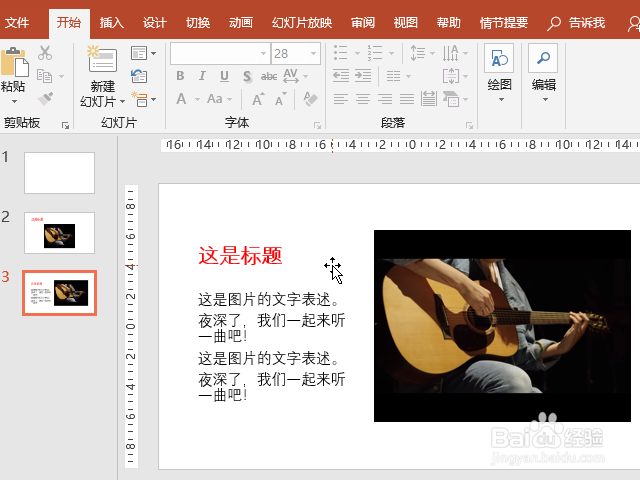Screen dimensions: 640x480
Task: Toggle Justify paragraph alignment
Action: (407, 99)
